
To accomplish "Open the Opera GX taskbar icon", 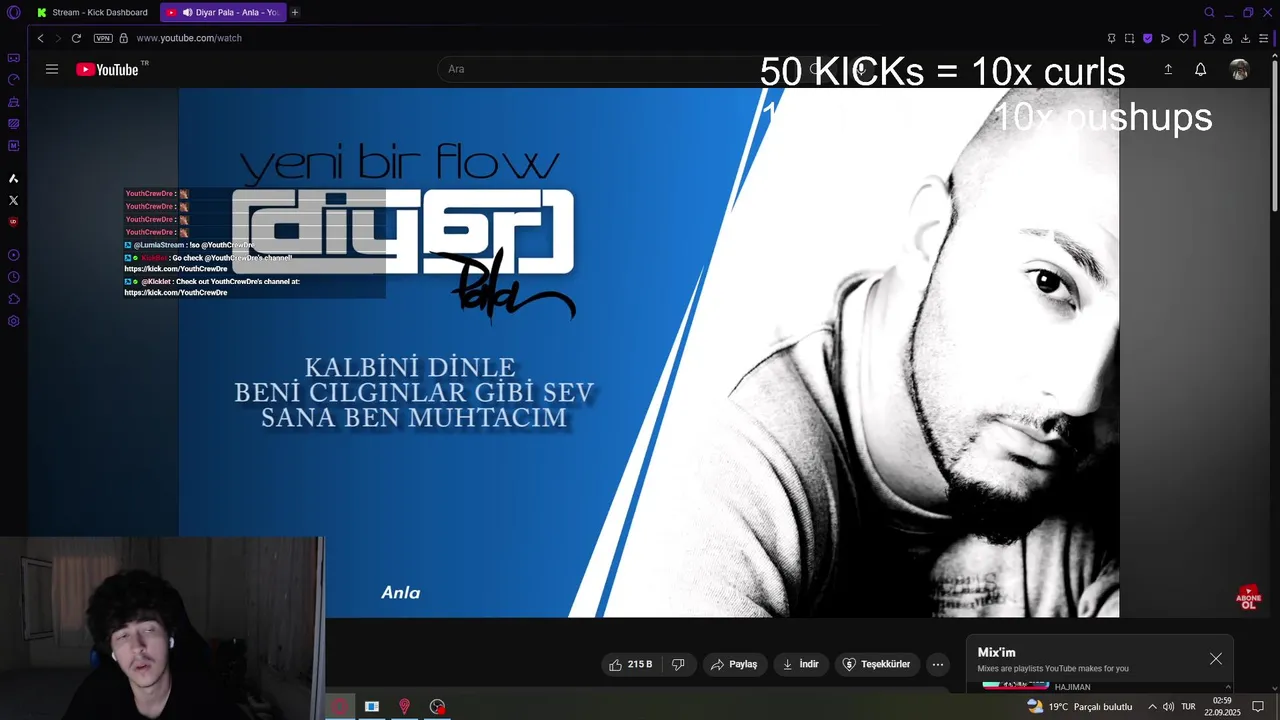I will click(339, 706).
